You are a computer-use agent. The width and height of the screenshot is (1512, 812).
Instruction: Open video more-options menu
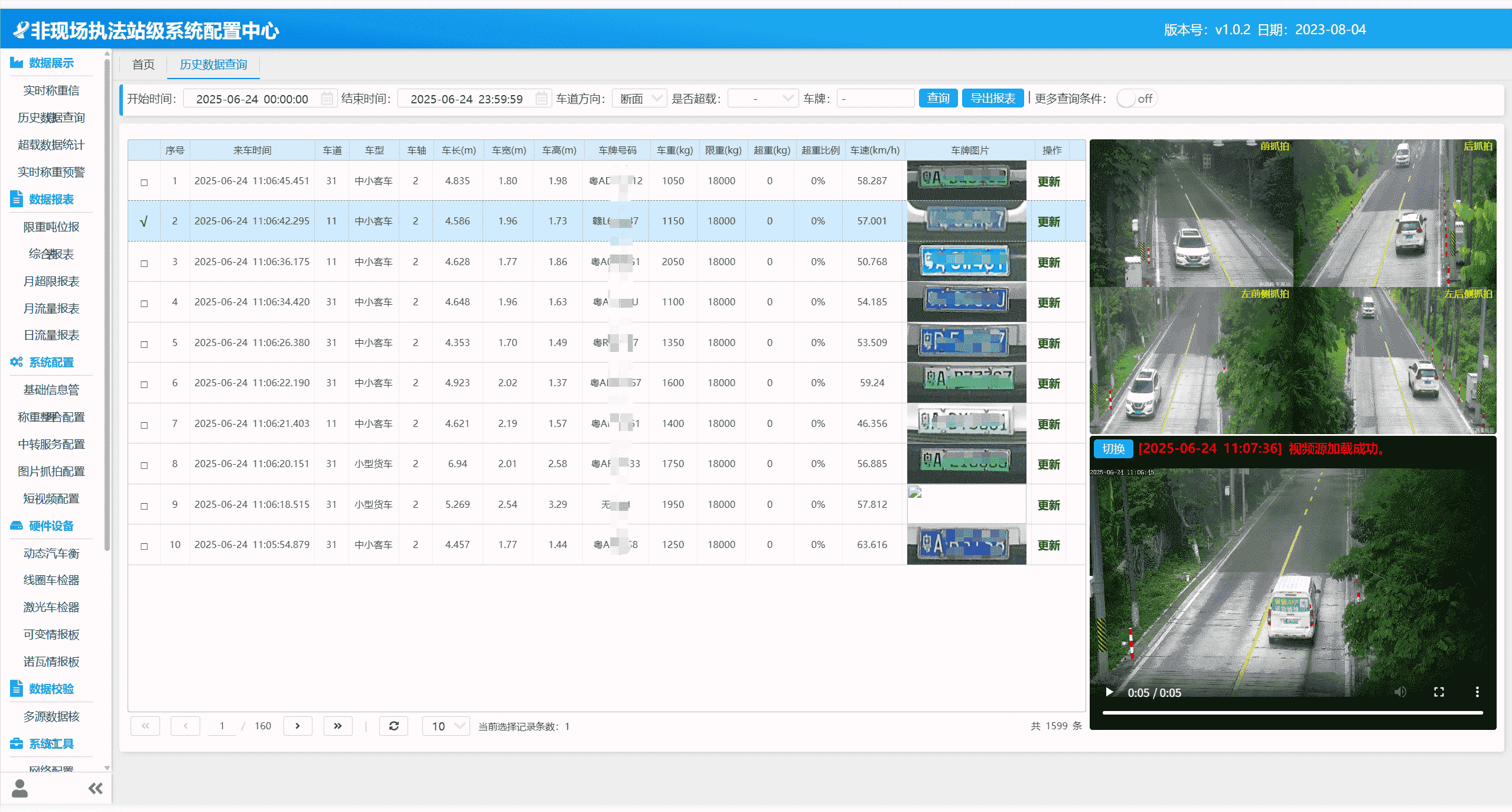pos(1477,692)
